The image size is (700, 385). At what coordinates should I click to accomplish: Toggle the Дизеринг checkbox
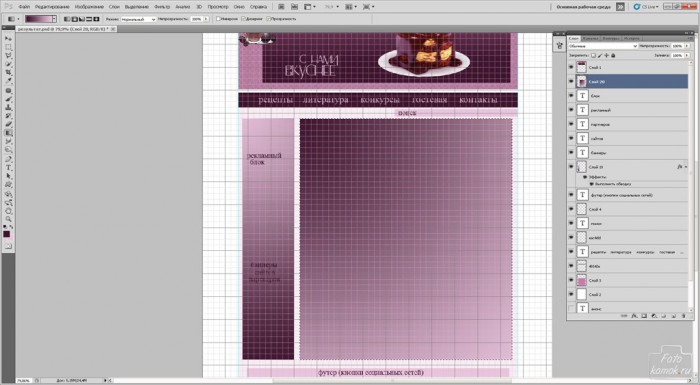(244, 19)
